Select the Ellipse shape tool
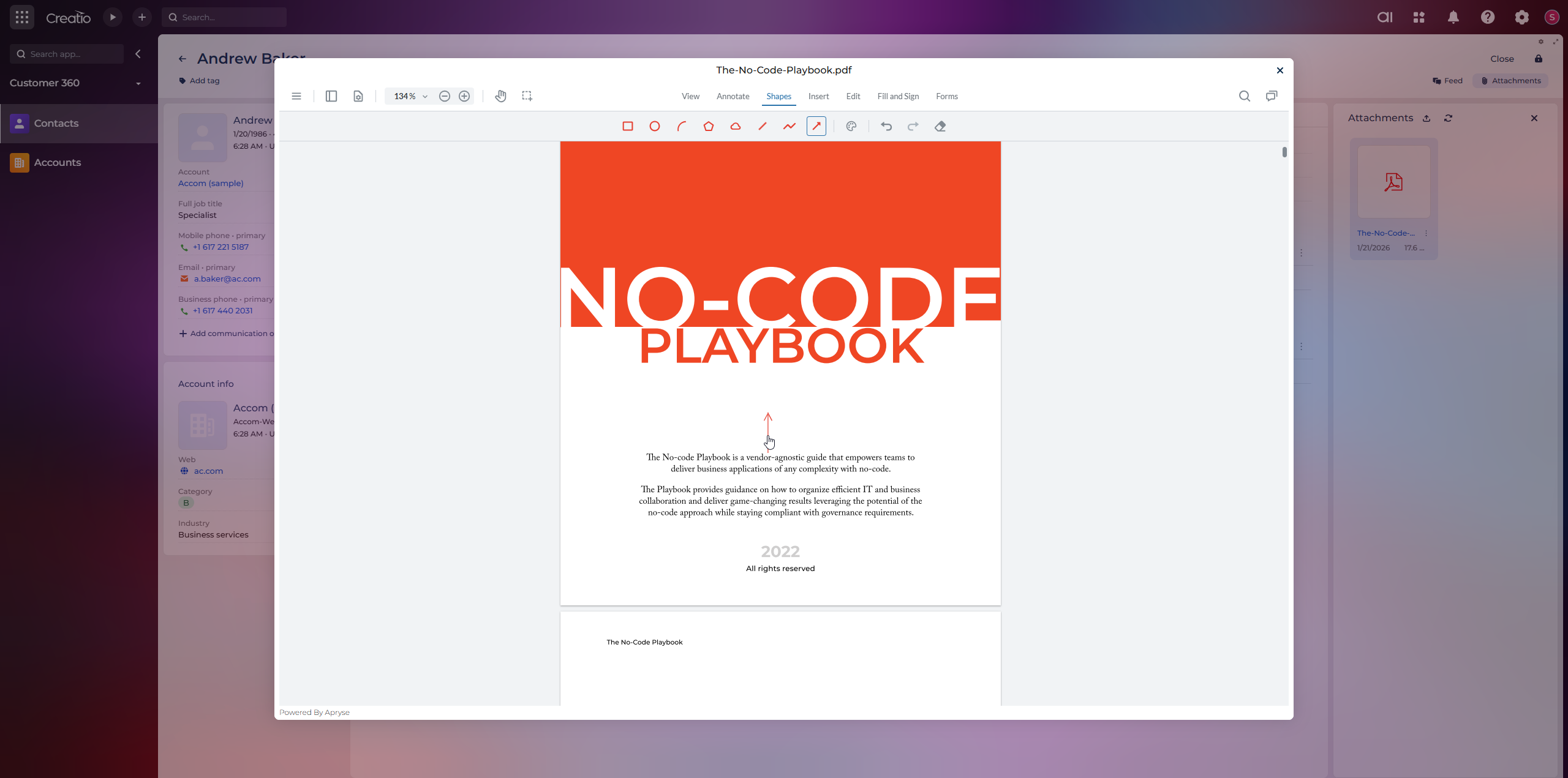Image resolution: width=1568 pixels, height=778 pixels. click(x=654, y=126)
